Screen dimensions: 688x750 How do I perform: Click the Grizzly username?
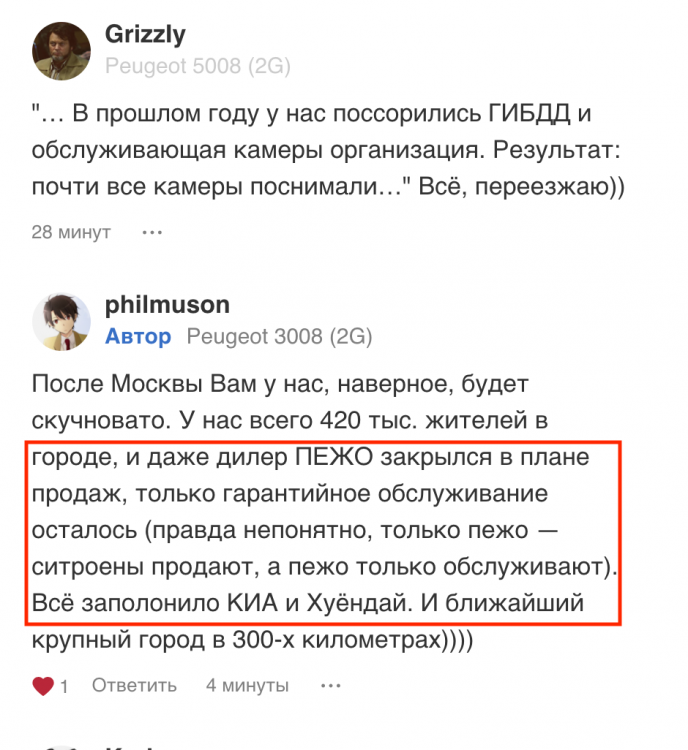[x=145, y=35]
